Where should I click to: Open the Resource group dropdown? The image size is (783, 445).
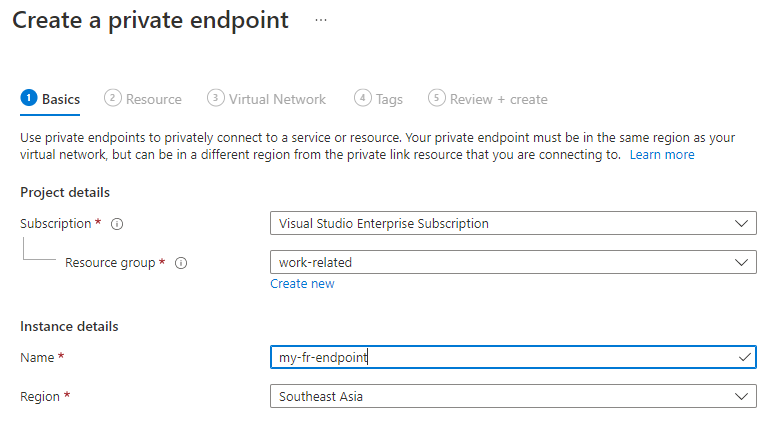click(513, 263)
